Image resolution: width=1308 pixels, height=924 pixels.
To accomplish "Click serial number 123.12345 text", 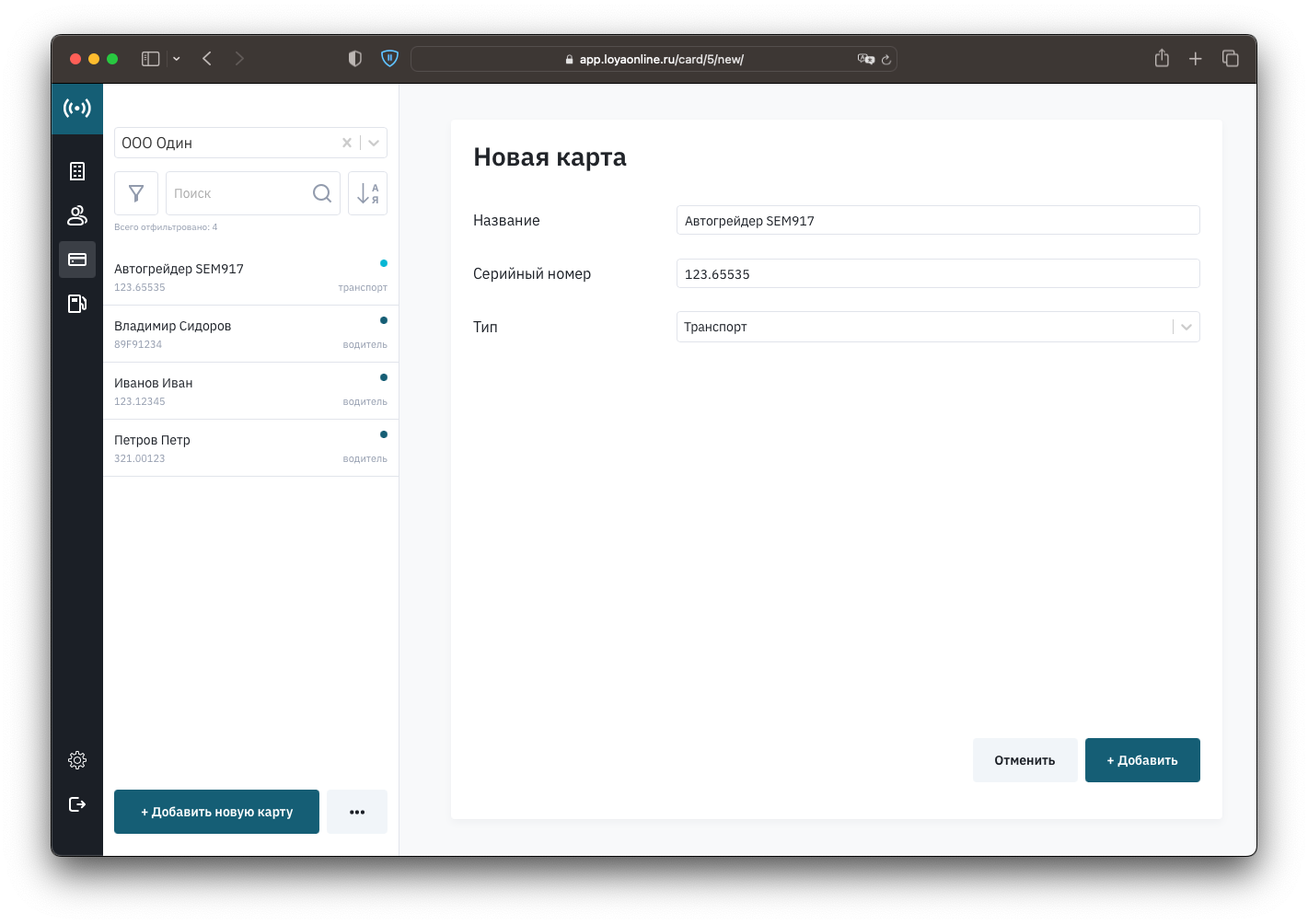I will click(x=140, y=401).
